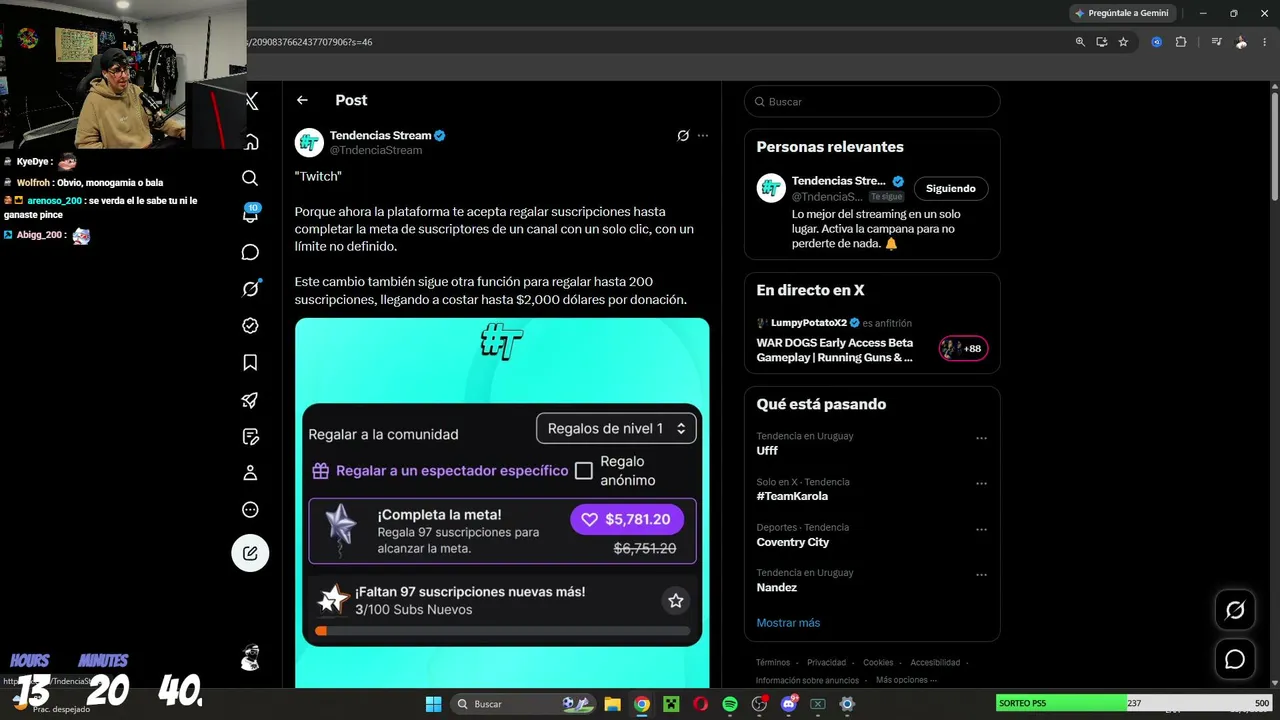Click Siguiendo button for Tendencias Stream
Viewport: 1280px width, 720px height.
pos(950,188)
